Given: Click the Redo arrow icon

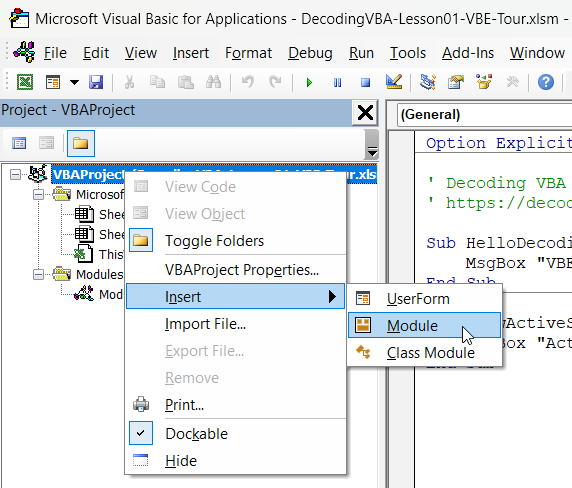Looking at the screenshot, I should [x=275, y=82].
